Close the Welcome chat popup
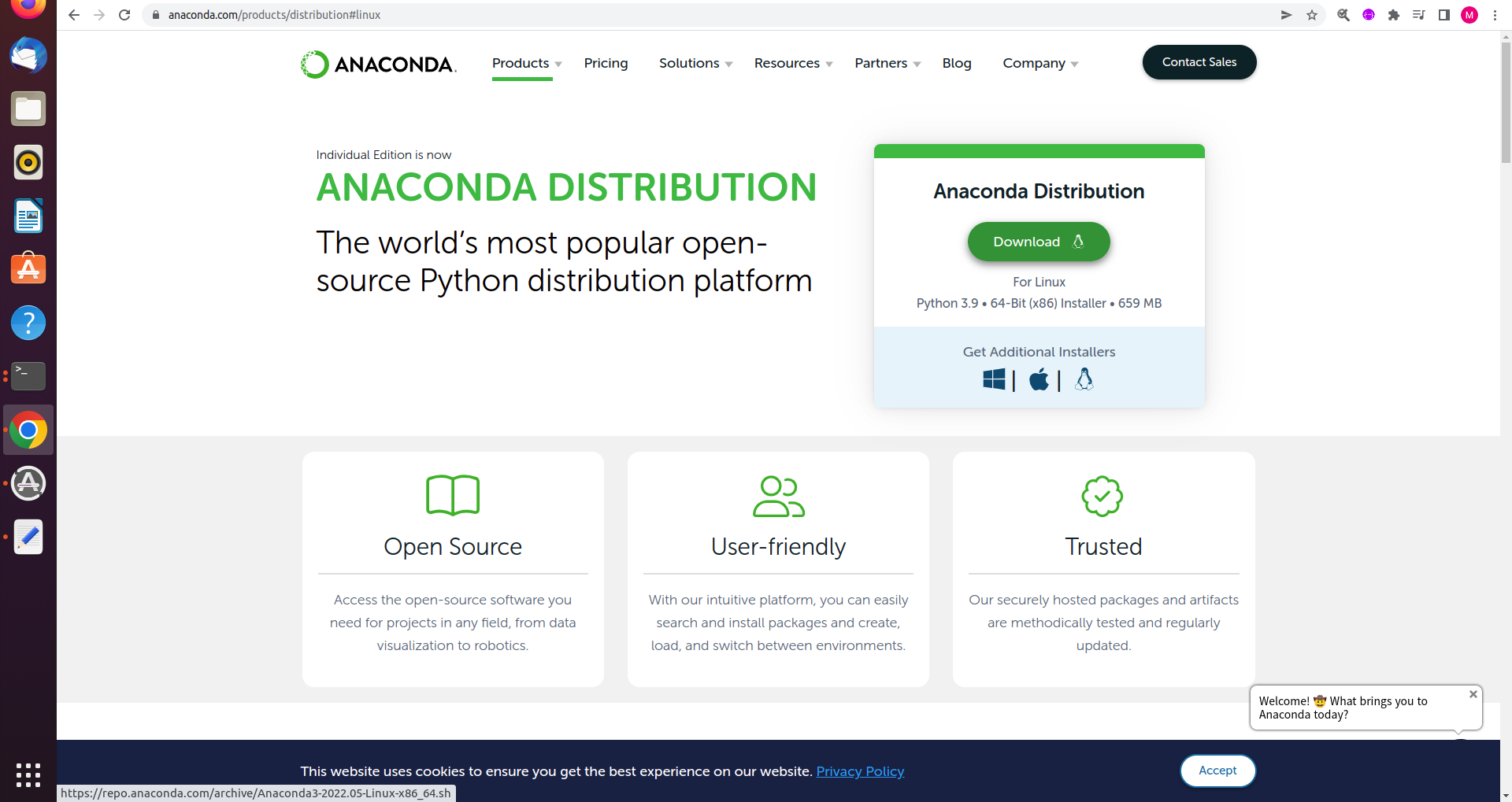 click(1473, 694)
